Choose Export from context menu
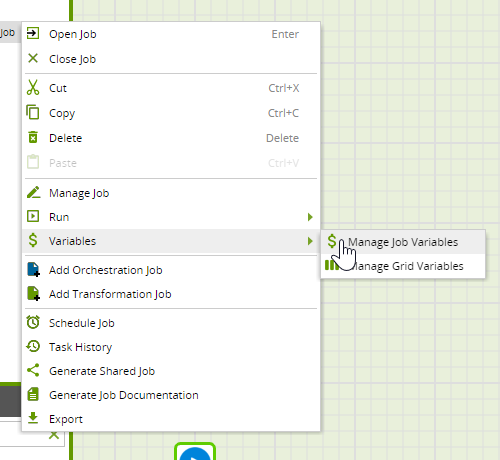This screenshot has height=460, width=500. coord(171,419)
